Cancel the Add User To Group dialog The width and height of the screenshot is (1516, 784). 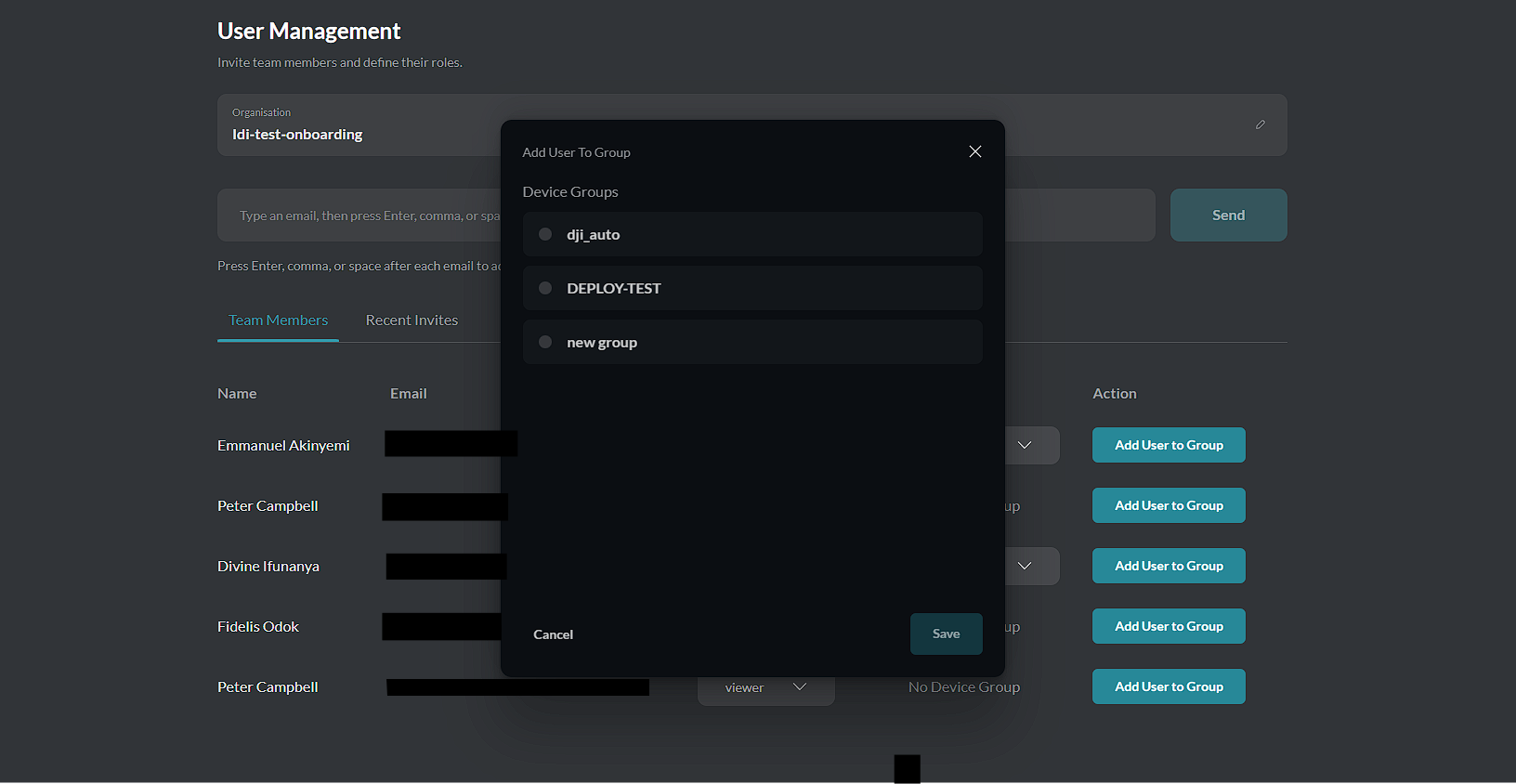coord(553,634)
